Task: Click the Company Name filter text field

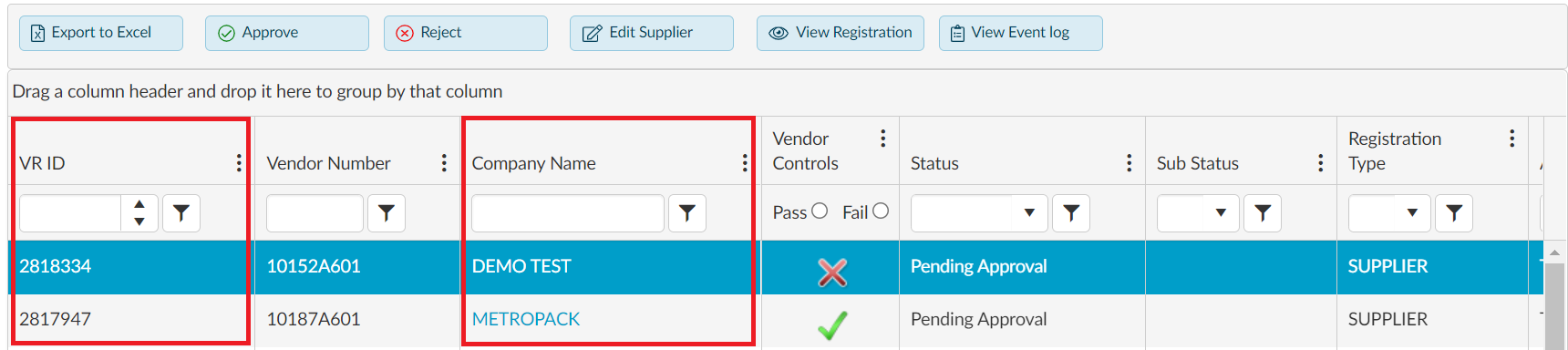Action: point(568,213)
